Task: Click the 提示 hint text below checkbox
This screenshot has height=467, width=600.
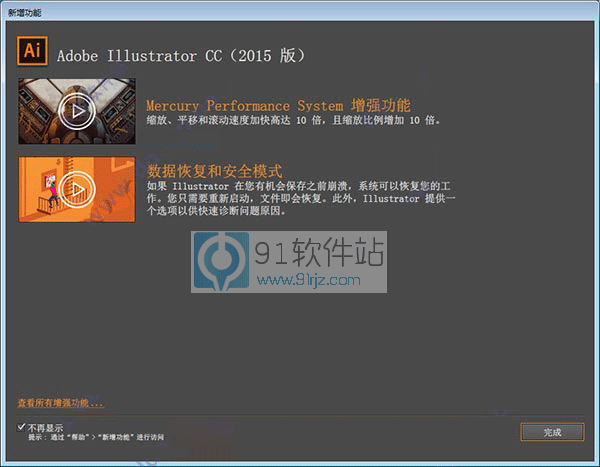Action: coord(95,437)
